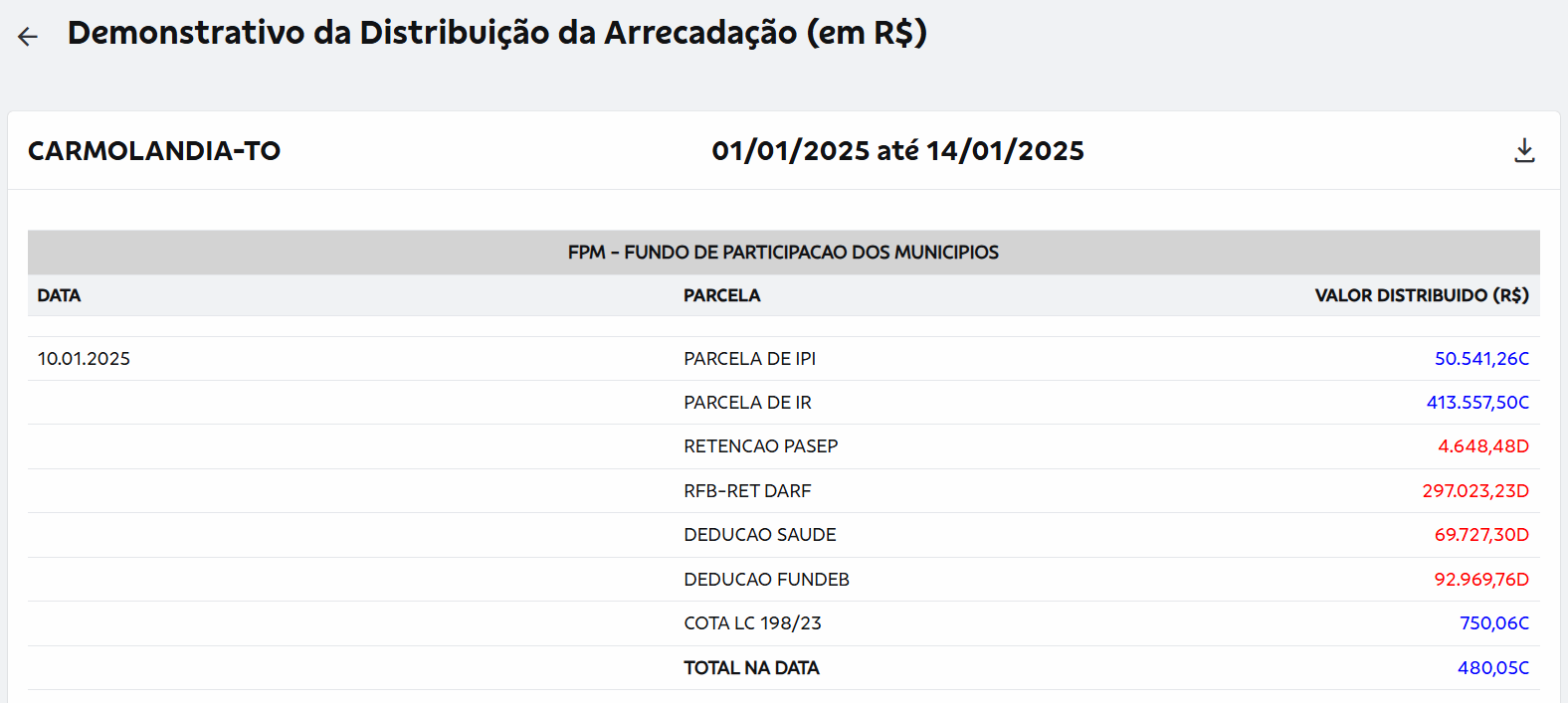Click the TOTAL NA DATA label
Viewport: 1568px width, 703px height.
[751, 668]
